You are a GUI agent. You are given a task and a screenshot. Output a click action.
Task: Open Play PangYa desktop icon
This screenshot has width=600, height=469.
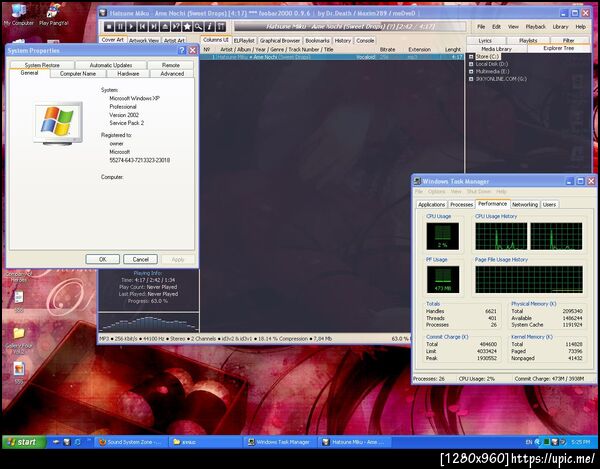point(54,15)
